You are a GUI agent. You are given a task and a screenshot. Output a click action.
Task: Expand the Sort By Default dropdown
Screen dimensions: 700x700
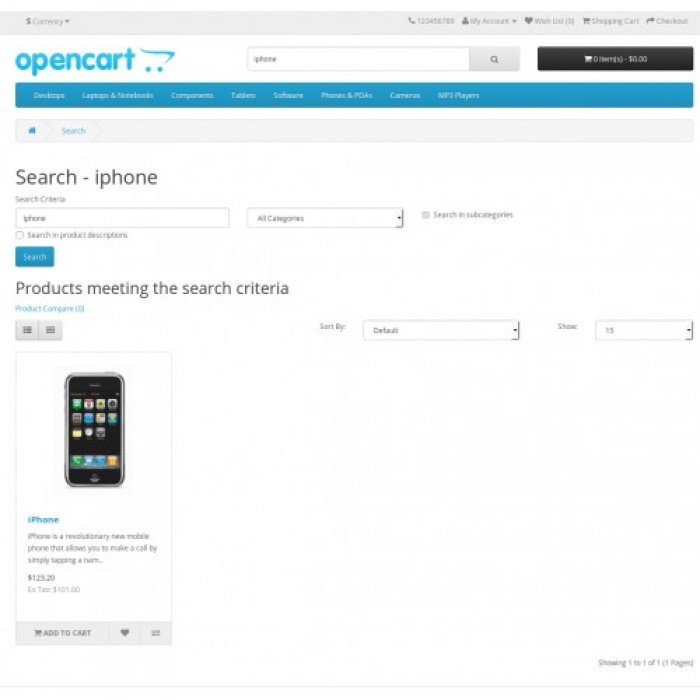point(441,330)
